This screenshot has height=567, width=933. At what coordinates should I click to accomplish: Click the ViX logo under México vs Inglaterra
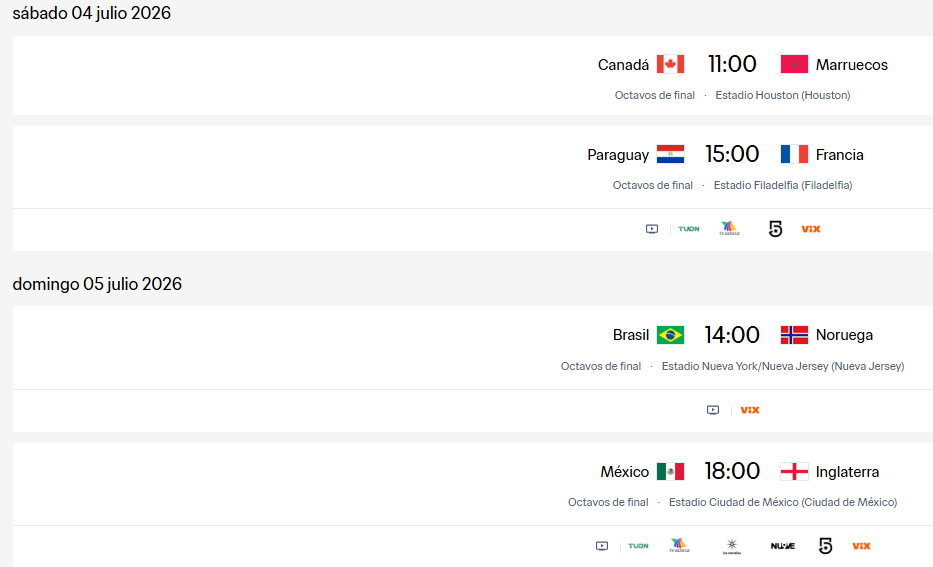click(x=861, y=546)
